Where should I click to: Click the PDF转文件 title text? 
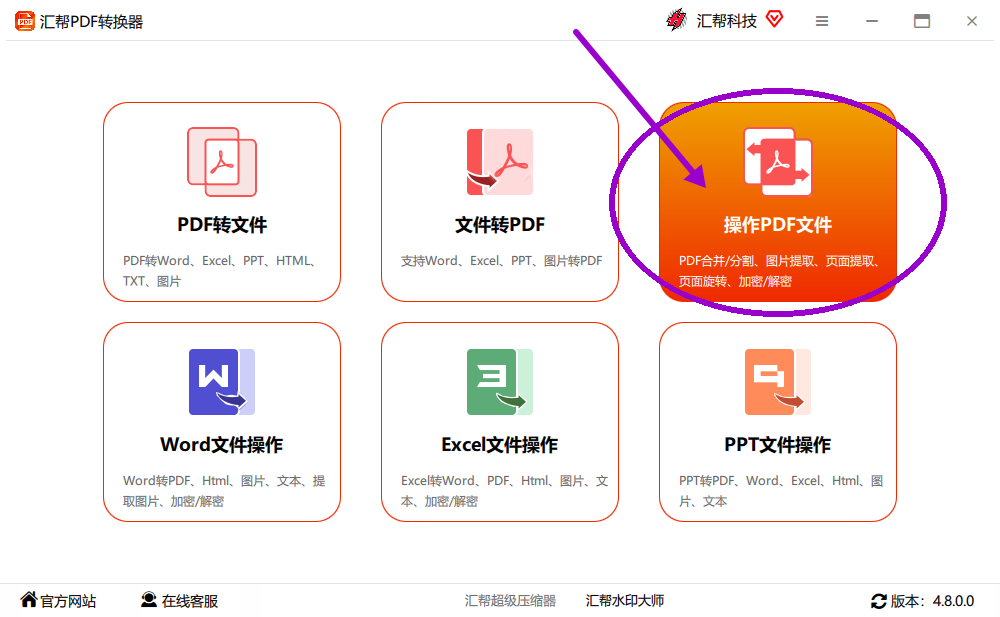[x=222, y=225]
